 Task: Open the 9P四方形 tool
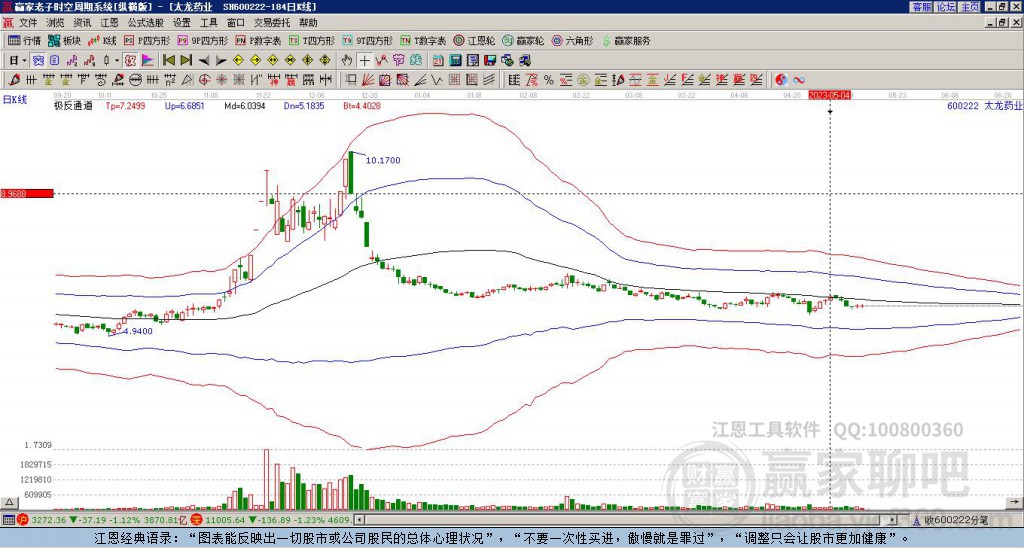coord(202,40)
